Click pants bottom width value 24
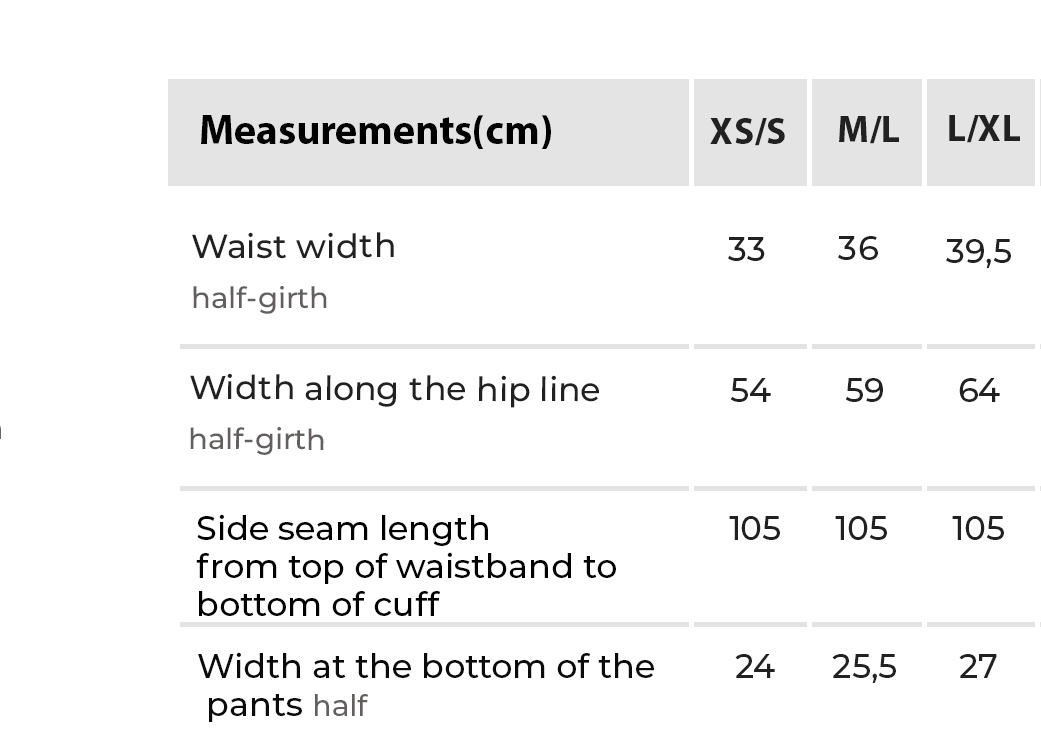 [754, 667]
